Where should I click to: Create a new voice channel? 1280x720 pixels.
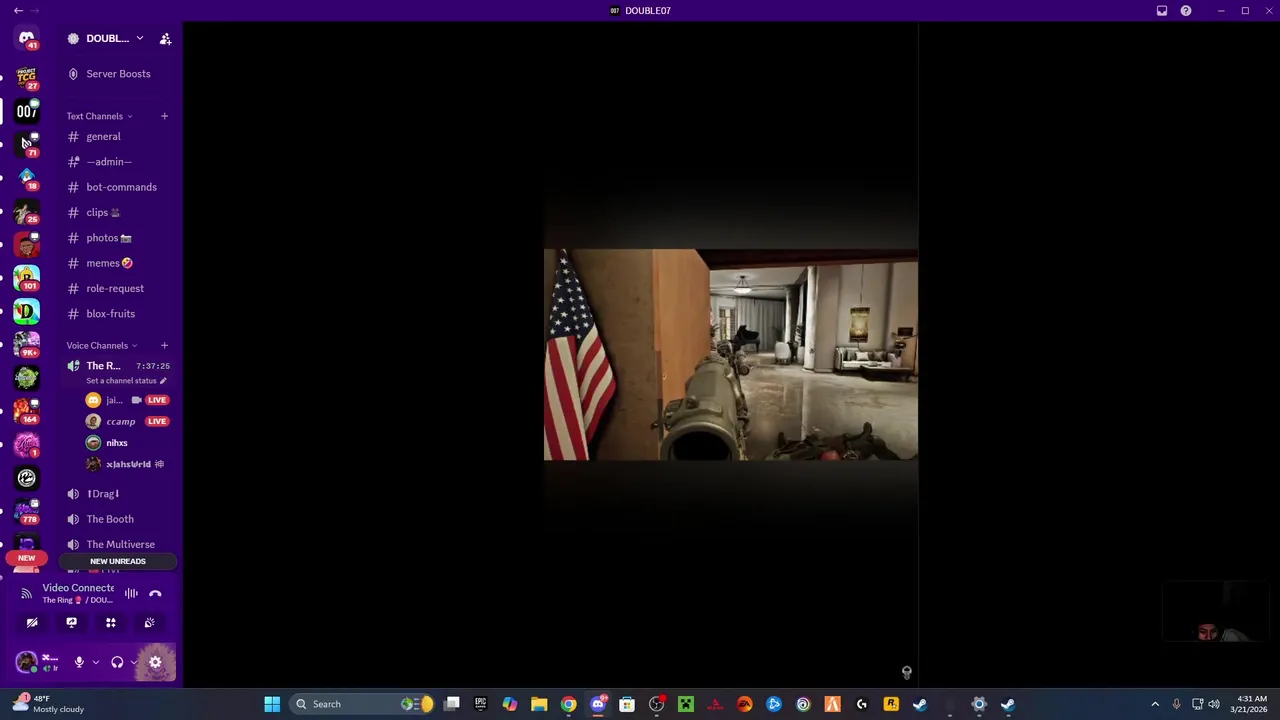(x=164, y=346)
